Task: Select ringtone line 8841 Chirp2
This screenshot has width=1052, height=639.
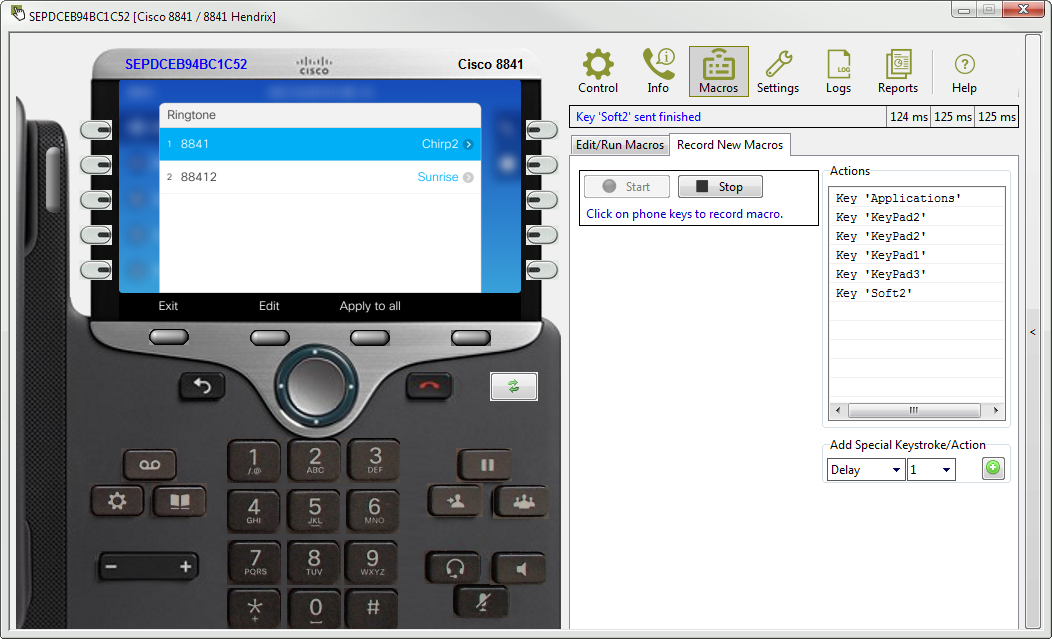Action: 320,144
